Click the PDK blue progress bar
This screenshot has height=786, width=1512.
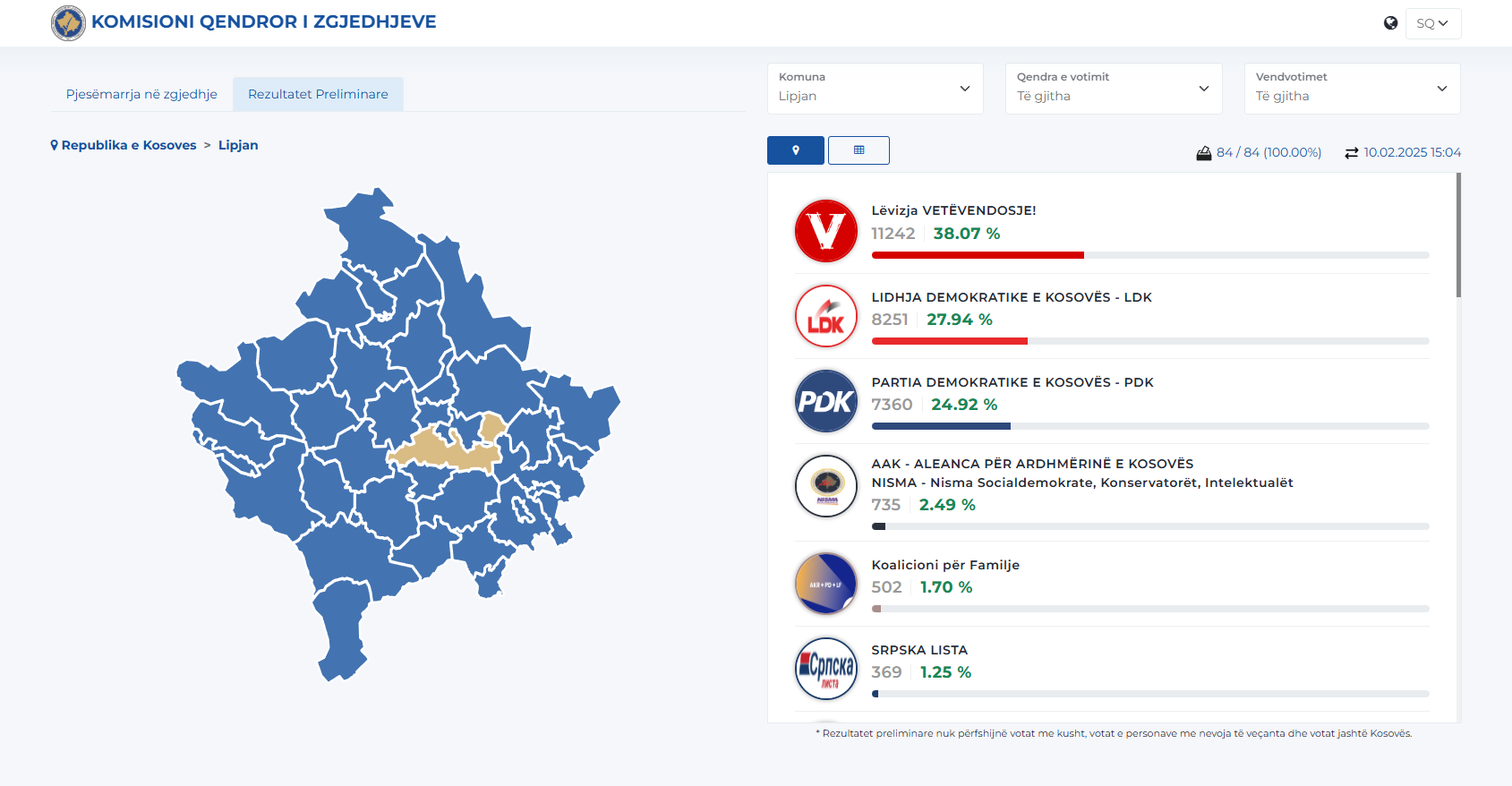1150,426
